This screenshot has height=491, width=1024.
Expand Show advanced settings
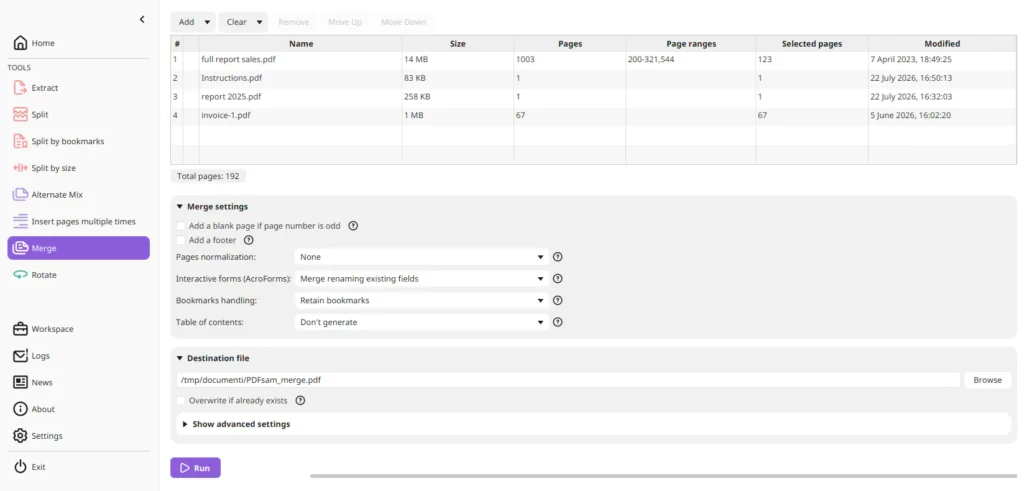(241, 424)
